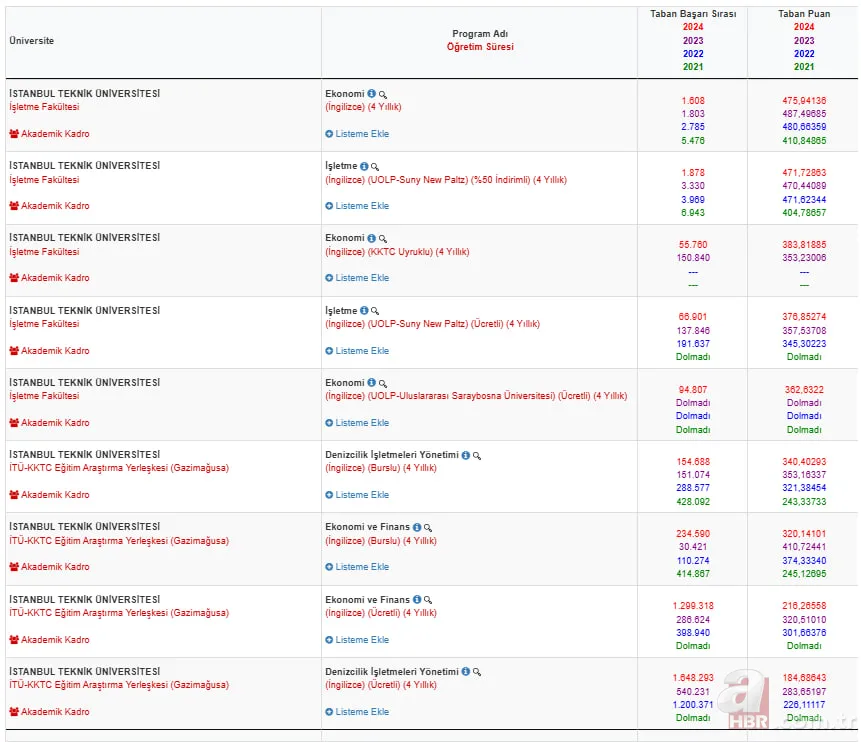Add Ekonomi ve Finans Burslu to my list
This screenshot has height=742, width=861.
362,567
